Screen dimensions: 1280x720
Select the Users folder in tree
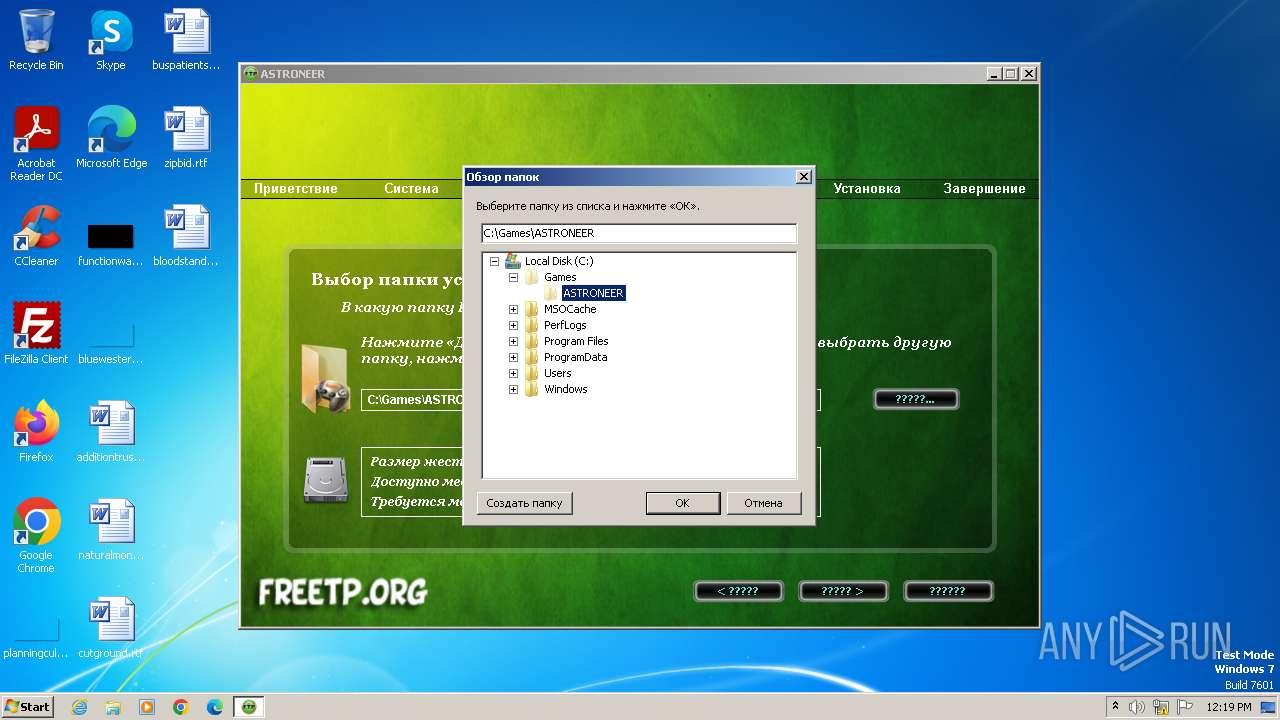558,373
